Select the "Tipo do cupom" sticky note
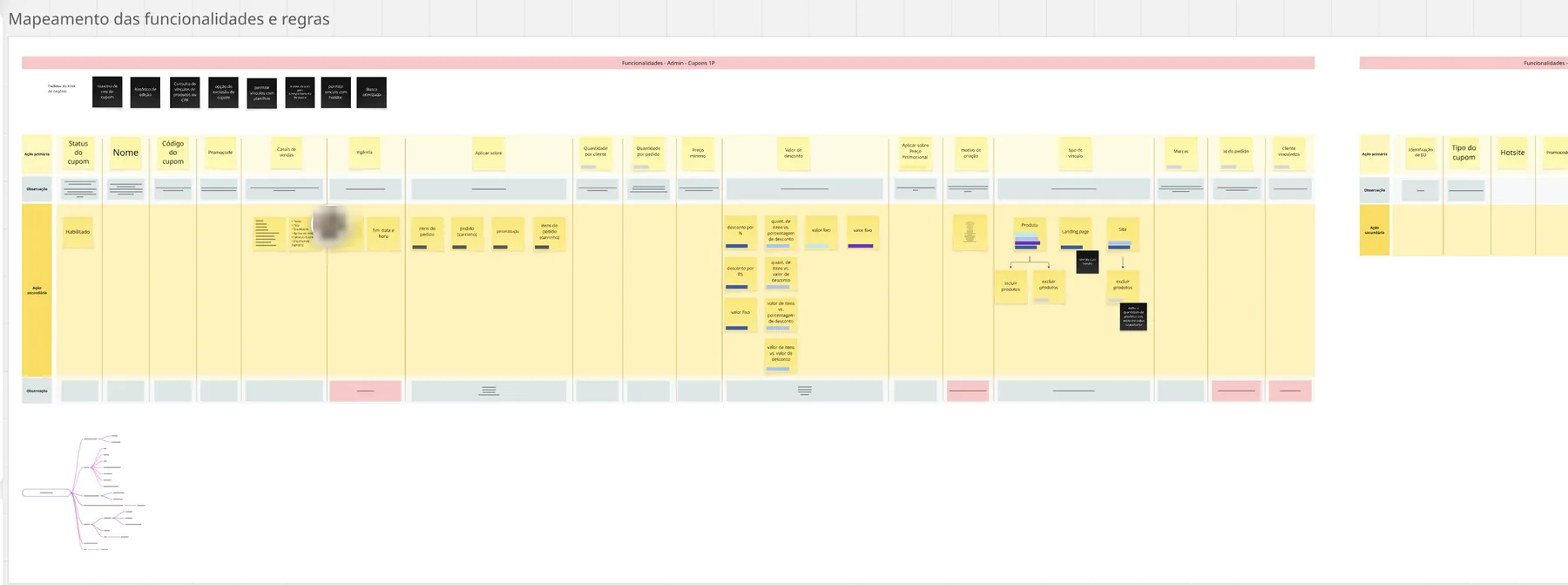The image size is (1568, 585). click(x=1464, y=153)
